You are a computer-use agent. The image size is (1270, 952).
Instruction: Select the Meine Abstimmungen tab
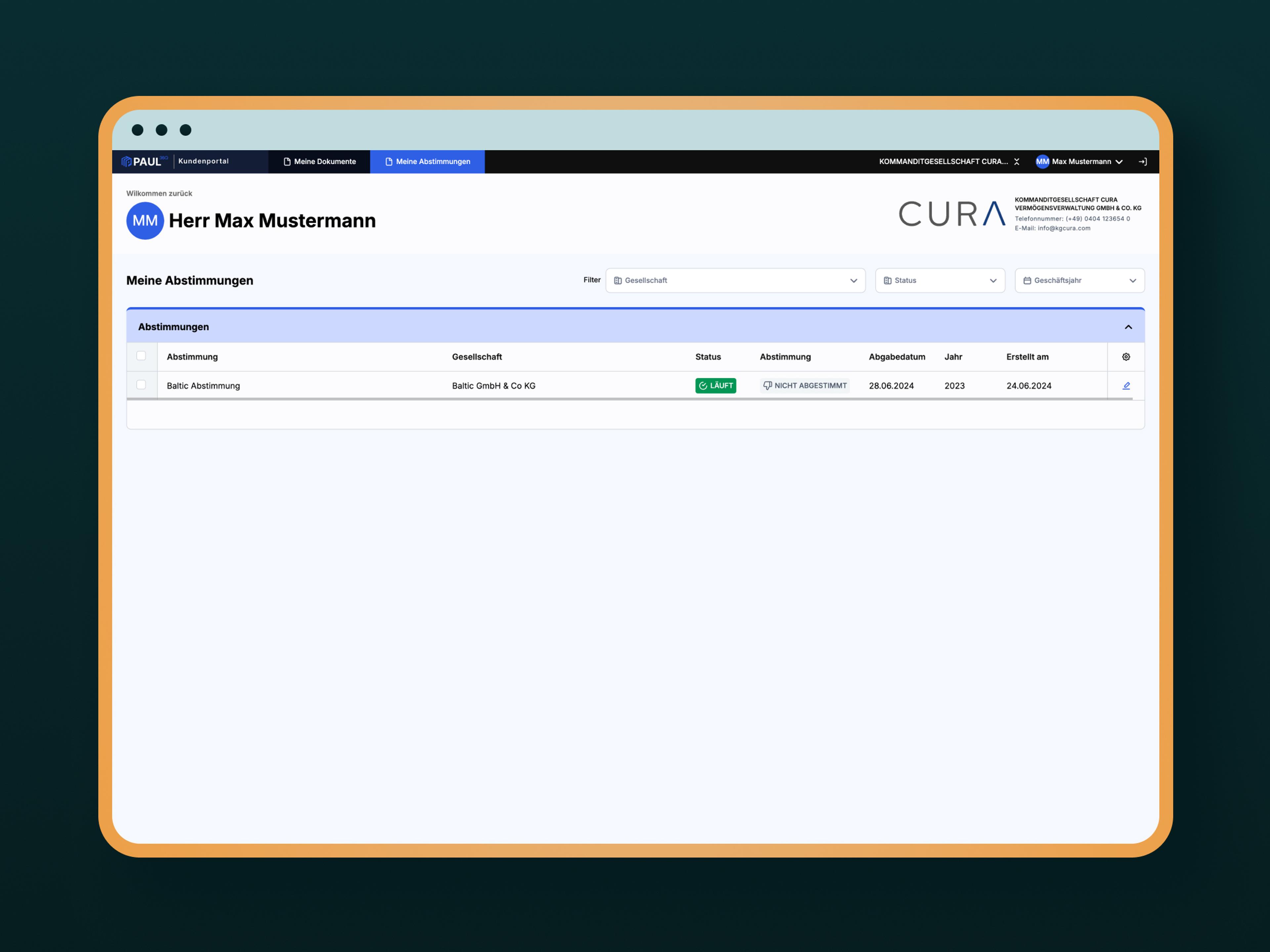tap(427, 162)
